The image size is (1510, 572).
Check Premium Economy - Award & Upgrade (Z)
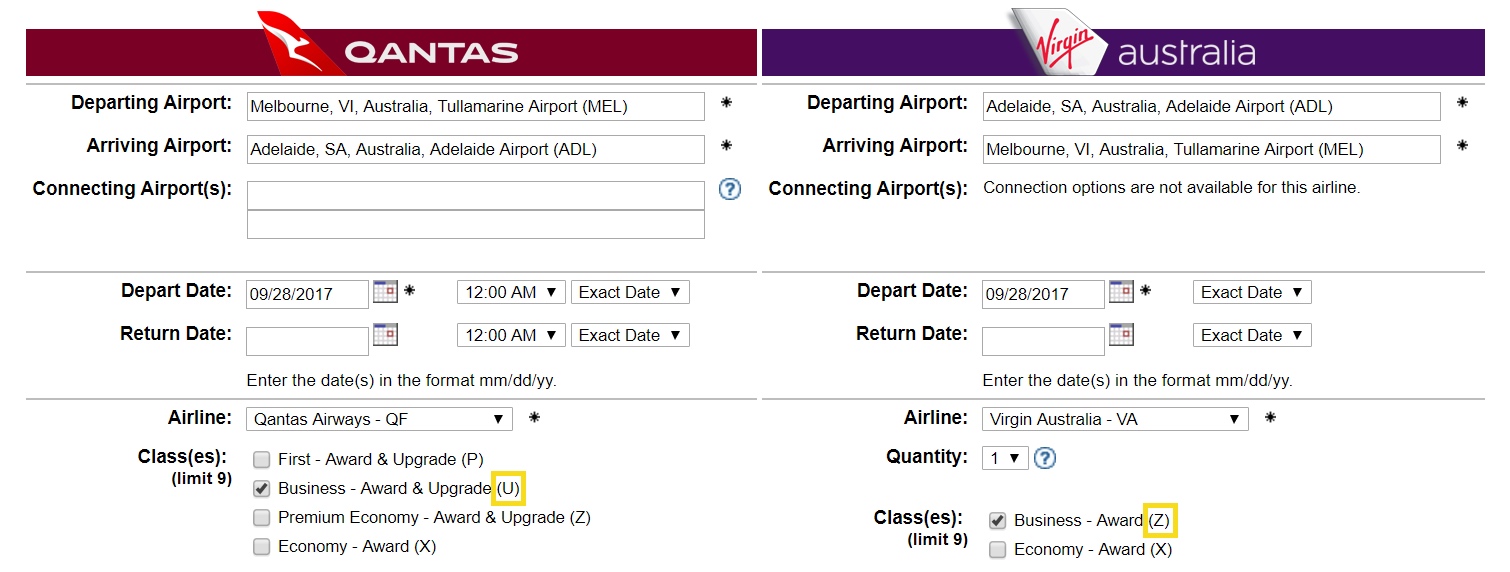point(261,518)
